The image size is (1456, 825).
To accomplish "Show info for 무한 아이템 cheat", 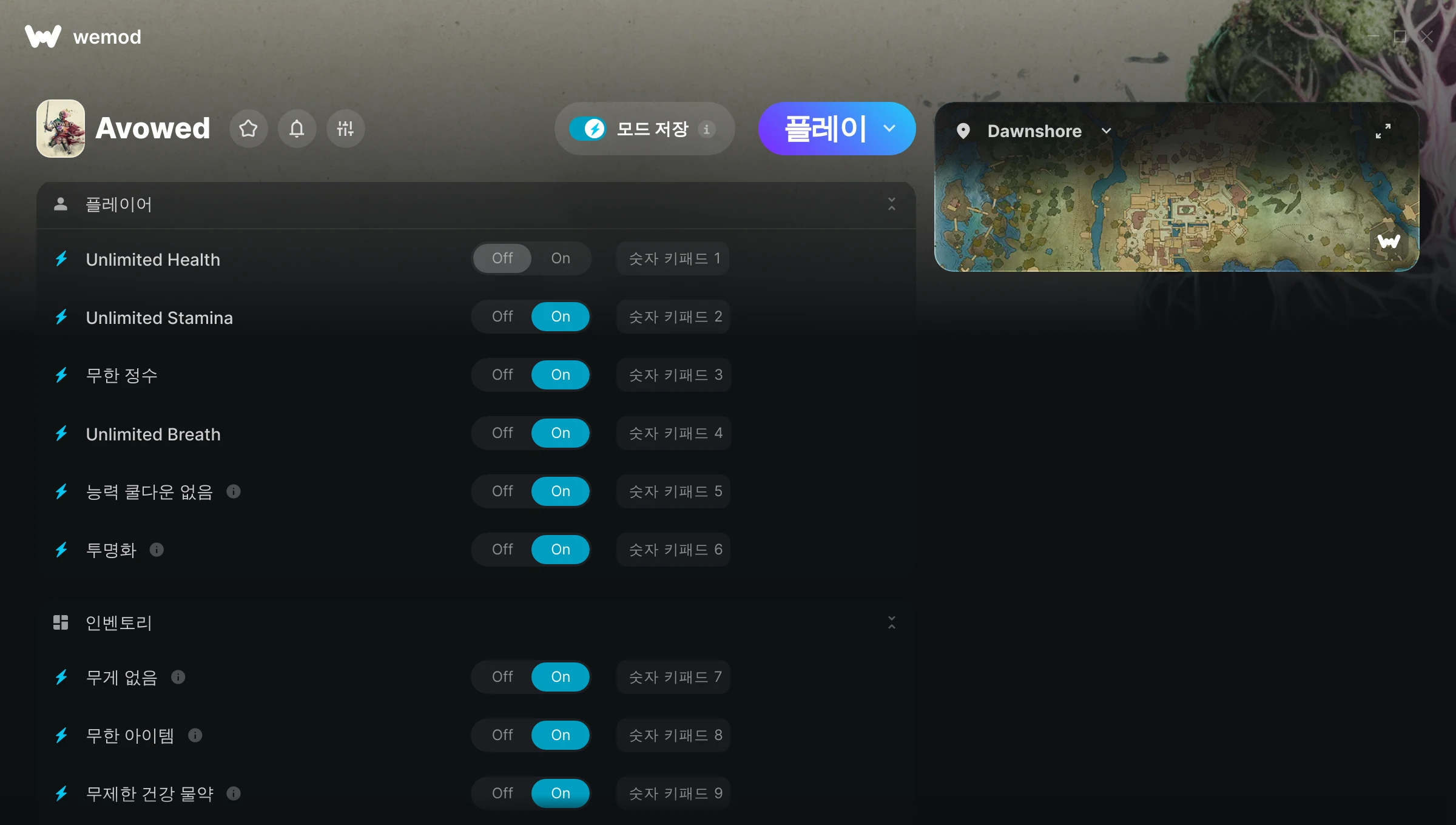I will point(195,735).
